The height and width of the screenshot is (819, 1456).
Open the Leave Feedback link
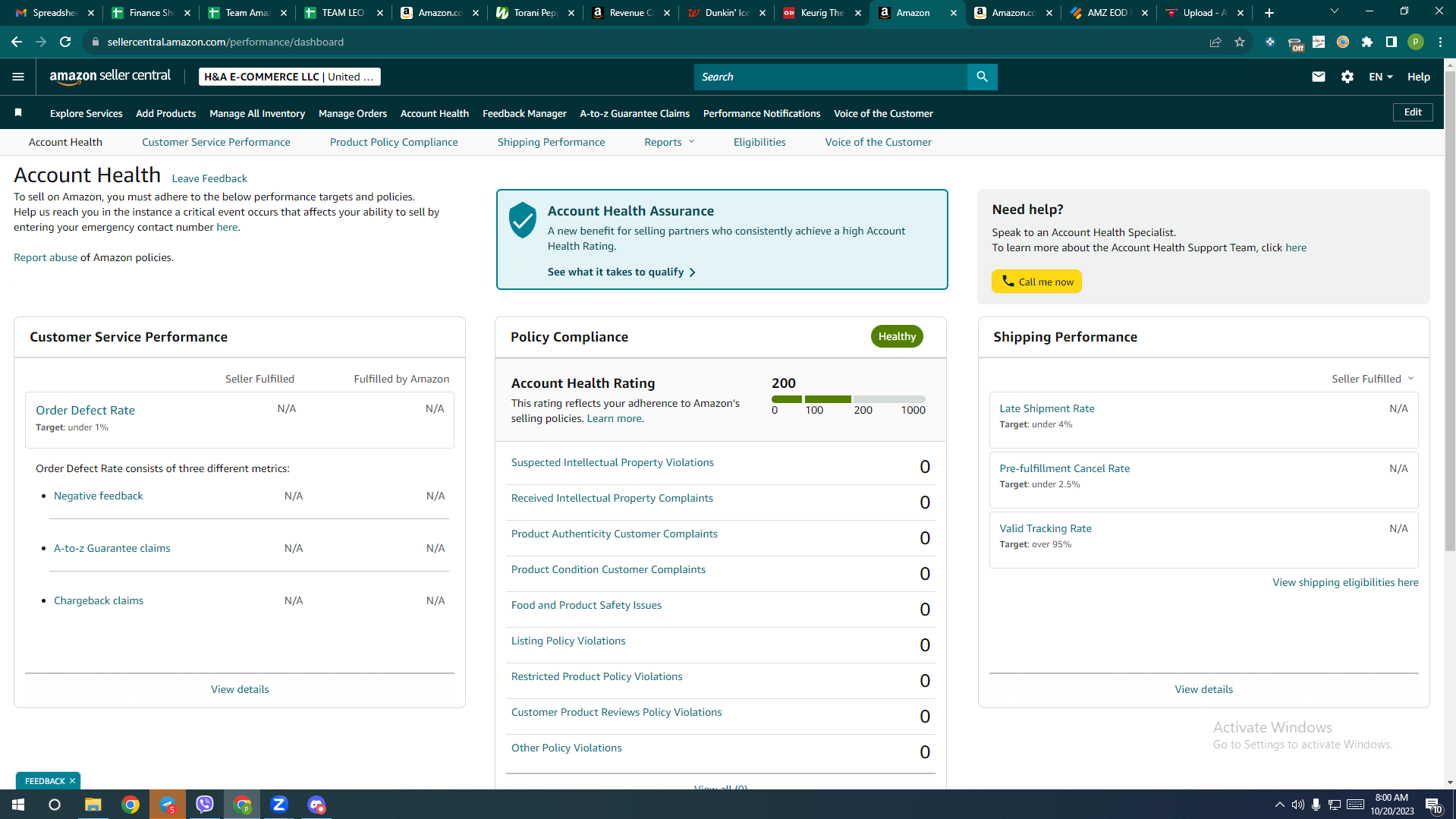coord(209,178)
